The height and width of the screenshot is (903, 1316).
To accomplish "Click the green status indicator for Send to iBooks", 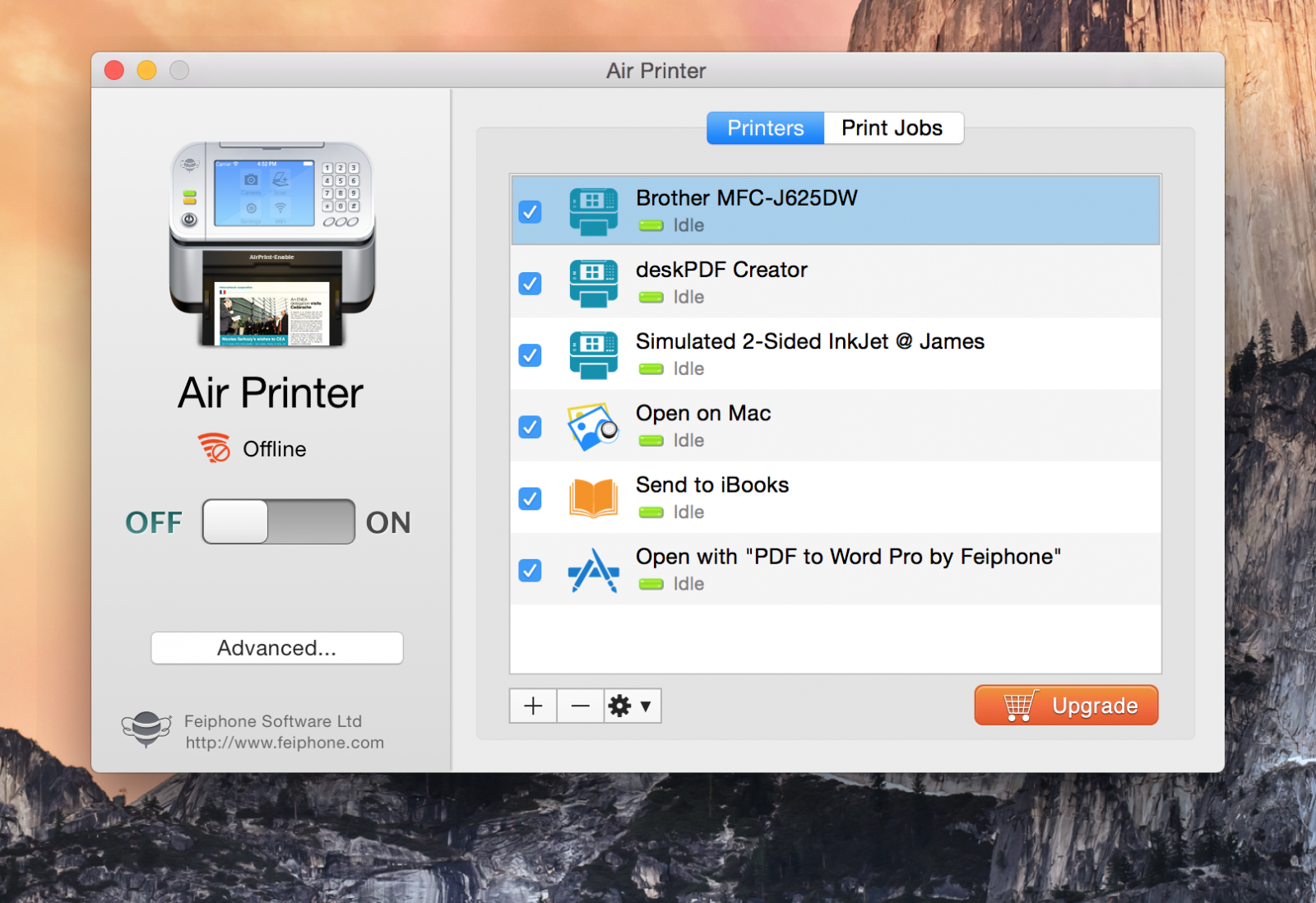I will (651, 512).
